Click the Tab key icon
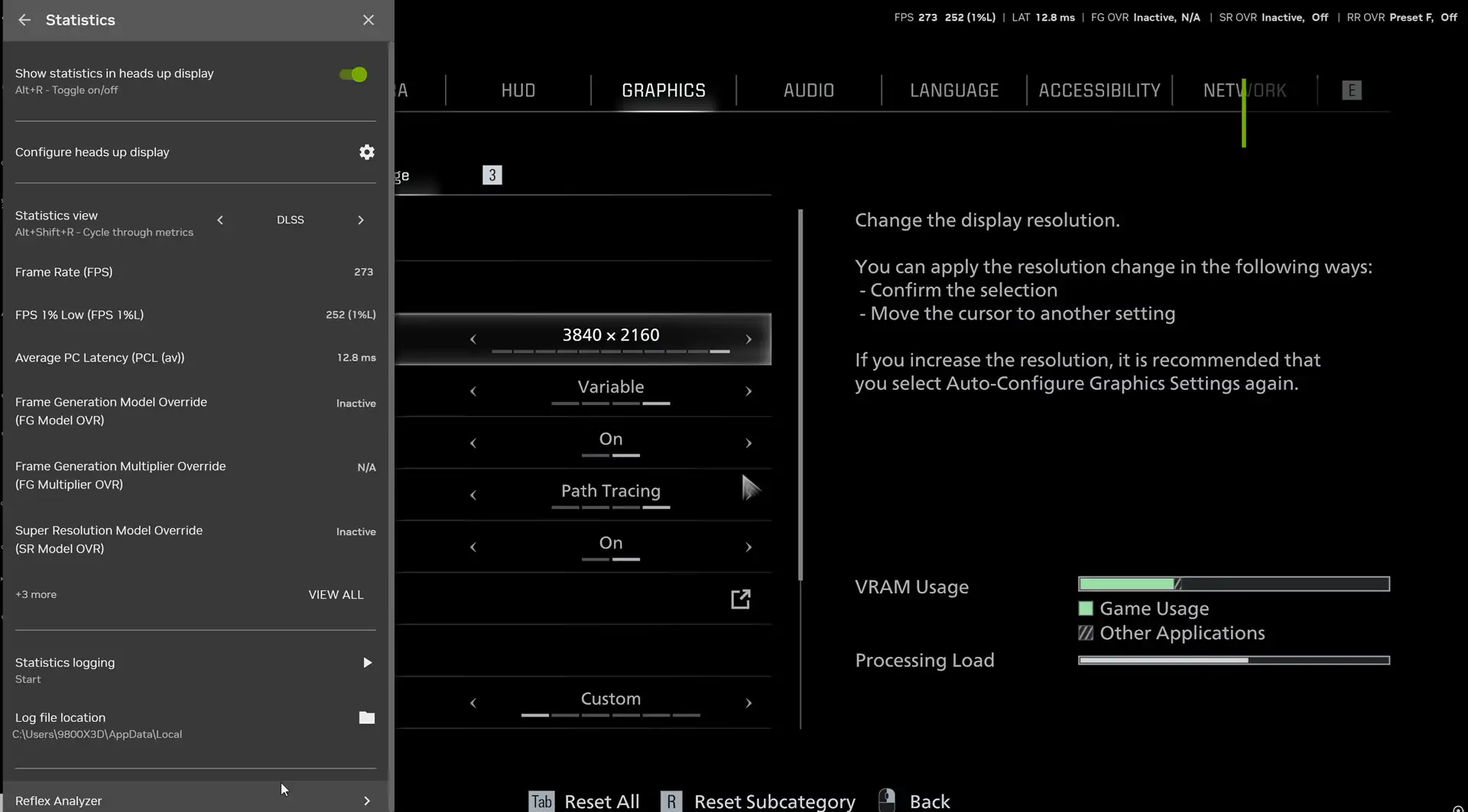The width and height of the screenshot is (1468, 812). tap(541, 801)
